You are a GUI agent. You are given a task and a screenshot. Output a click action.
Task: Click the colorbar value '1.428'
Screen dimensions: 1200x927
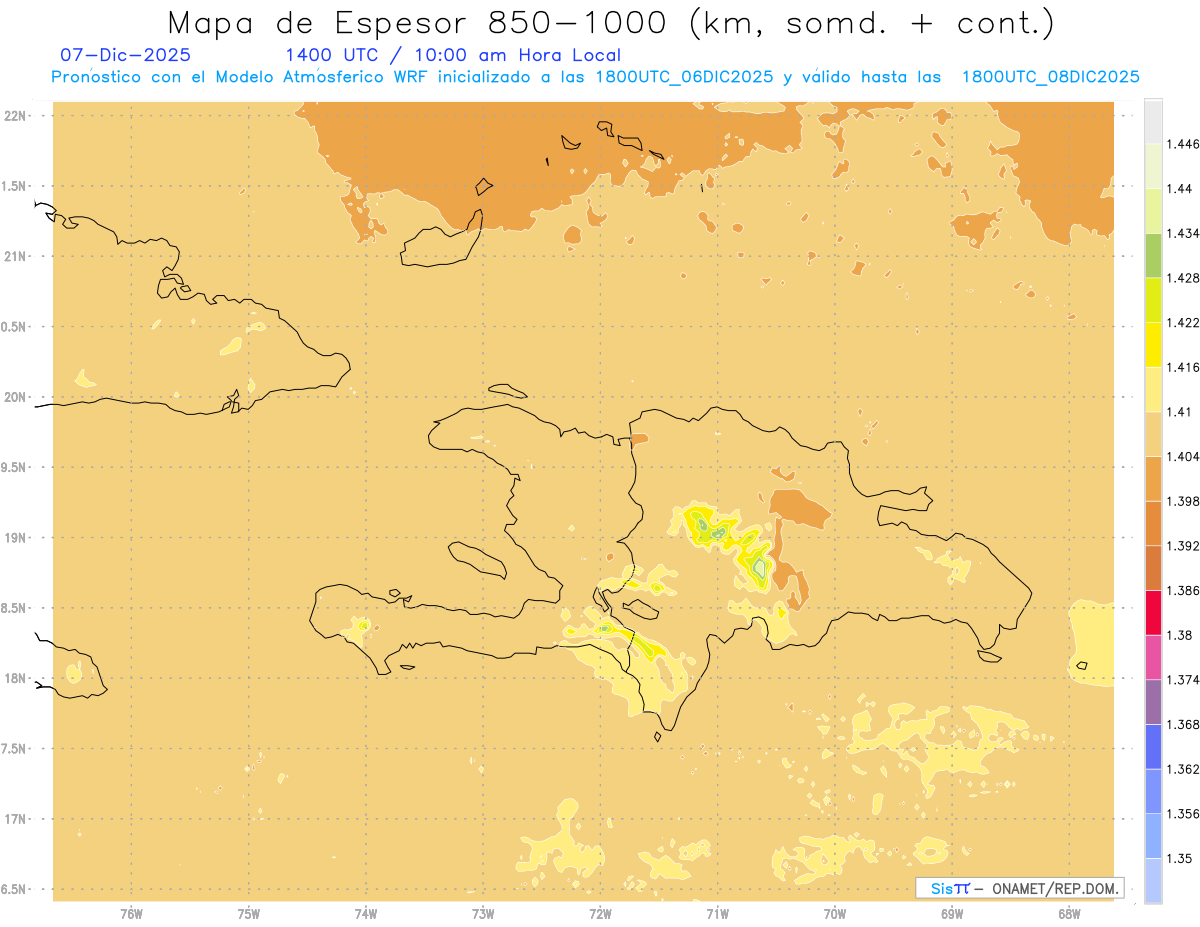coord(1185,278)
